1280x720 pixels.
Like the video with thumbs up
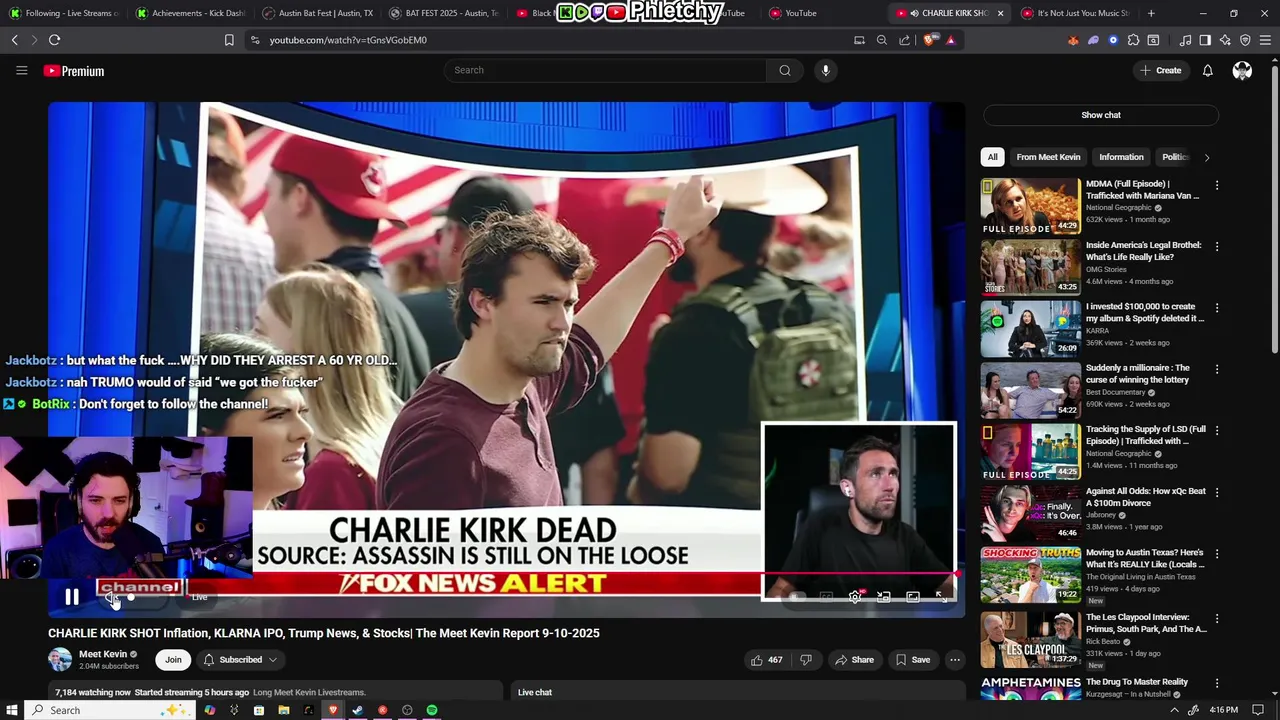tap(767, 660)
